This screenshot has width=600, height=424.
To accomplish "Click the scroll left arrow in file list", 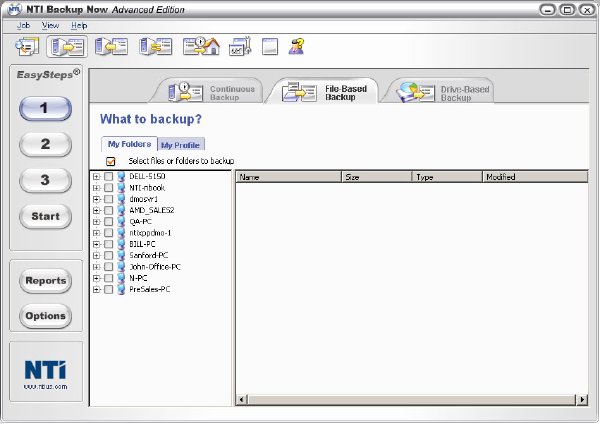I will pyautogui.click(x=241, y=400).
